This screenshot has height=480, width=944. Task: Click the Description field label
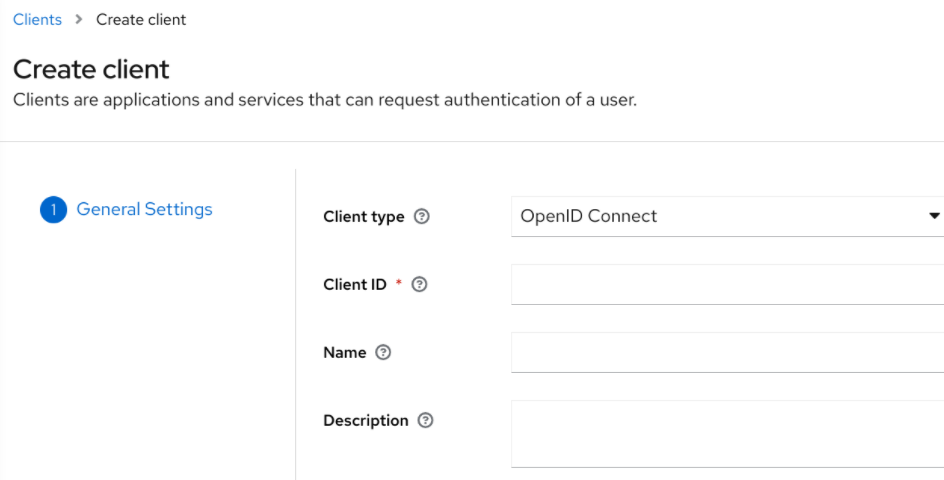click(x=365, y=421)
